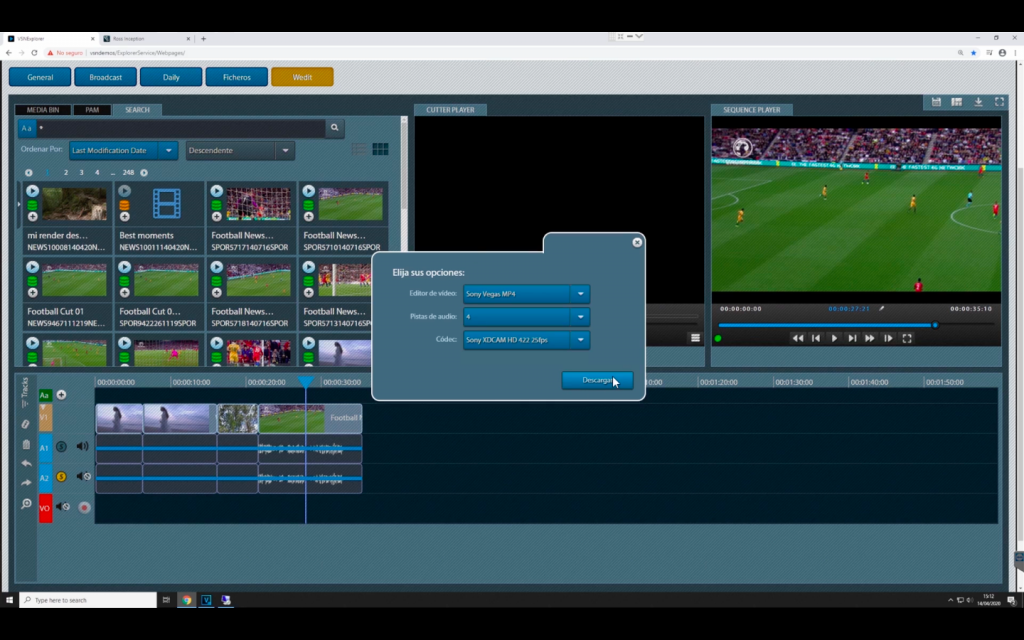Open the cutter player hamburger menu

tap(696, 338)
